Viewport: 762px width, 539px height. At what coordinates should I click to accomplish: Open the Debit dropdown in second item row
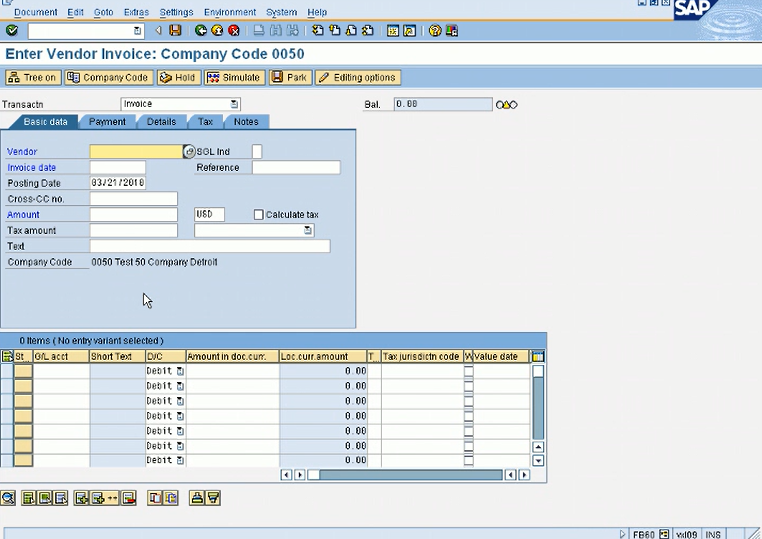click(x=180, y=386)
